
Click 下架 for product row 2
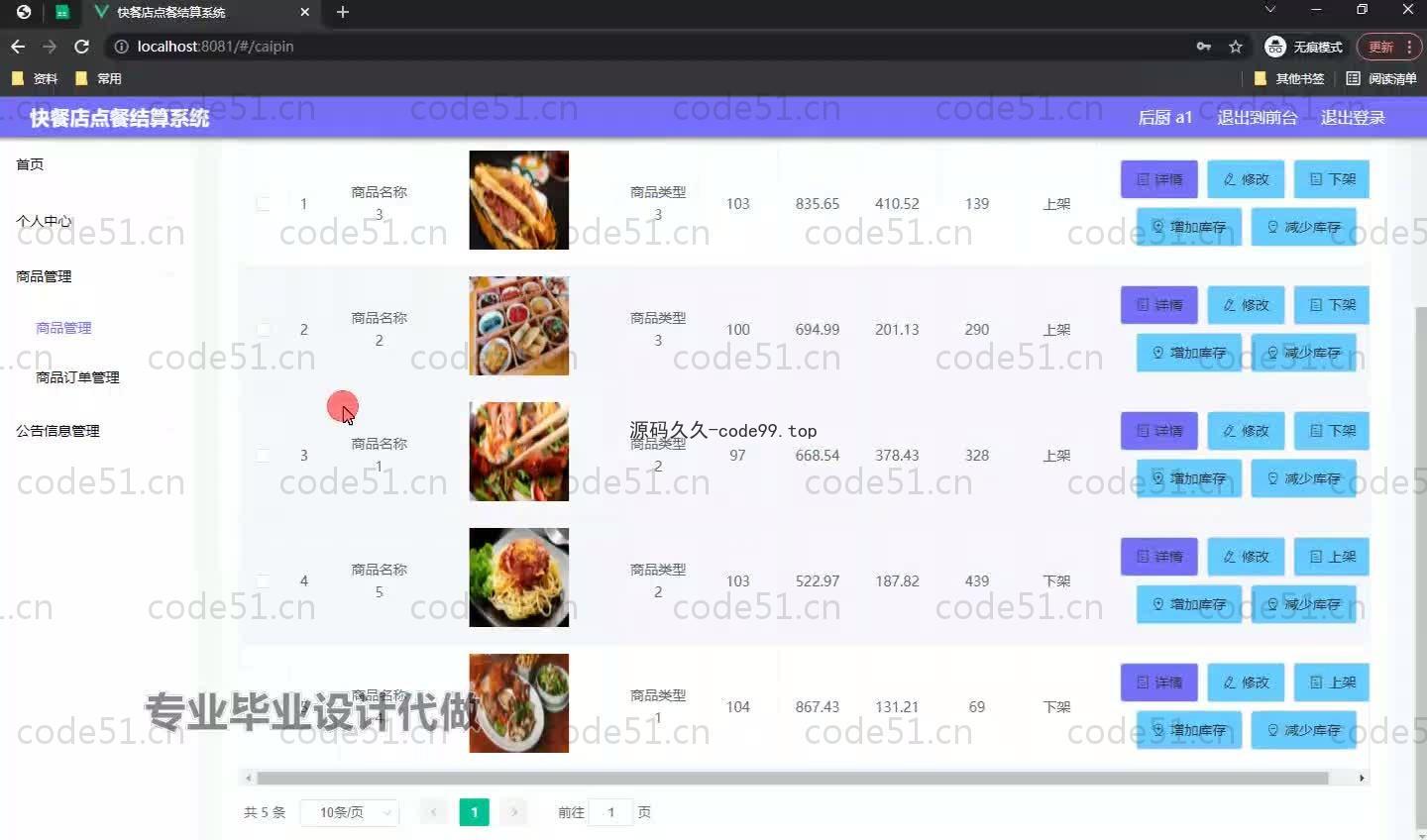[x=1333, y=305]
